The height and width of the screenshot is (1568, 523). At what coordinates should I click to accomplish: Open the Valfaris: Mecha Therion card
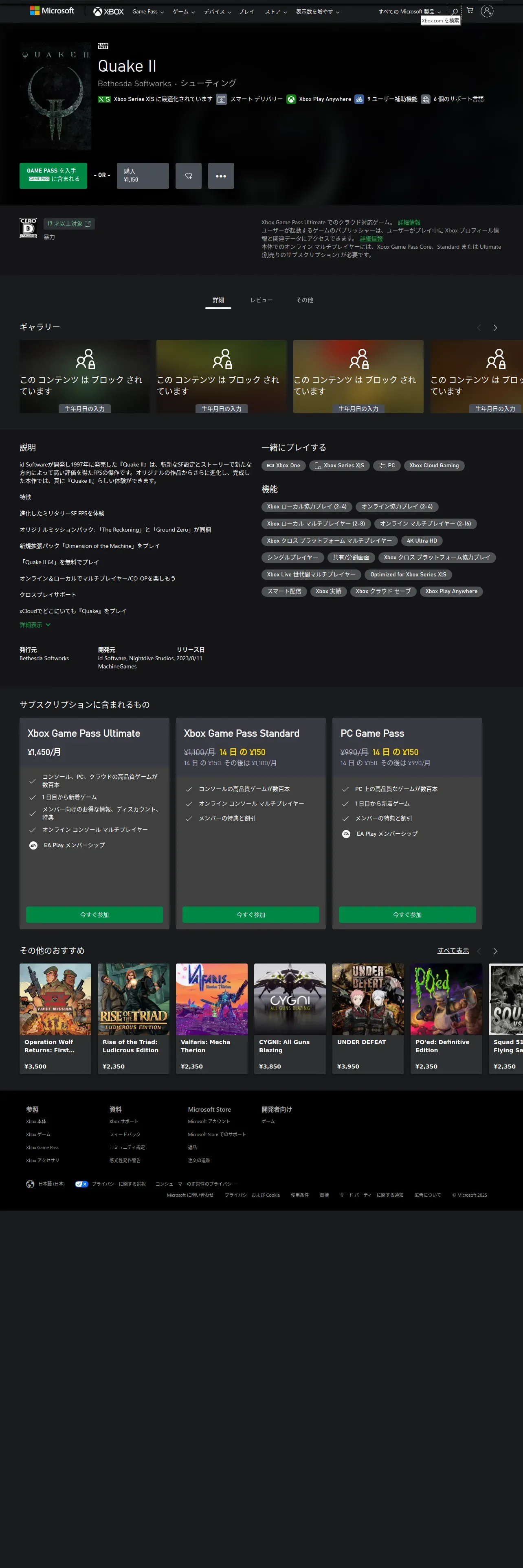point(212,1019)
